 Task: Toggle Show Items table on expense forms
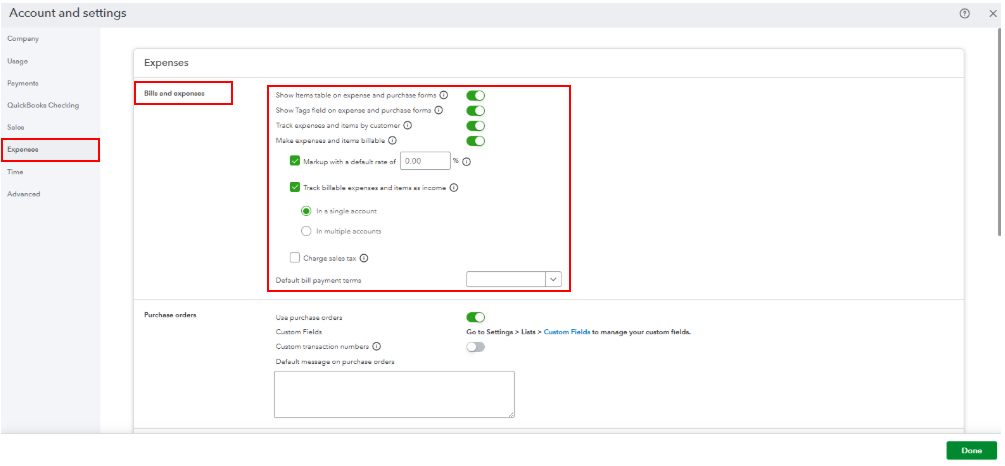476,96
